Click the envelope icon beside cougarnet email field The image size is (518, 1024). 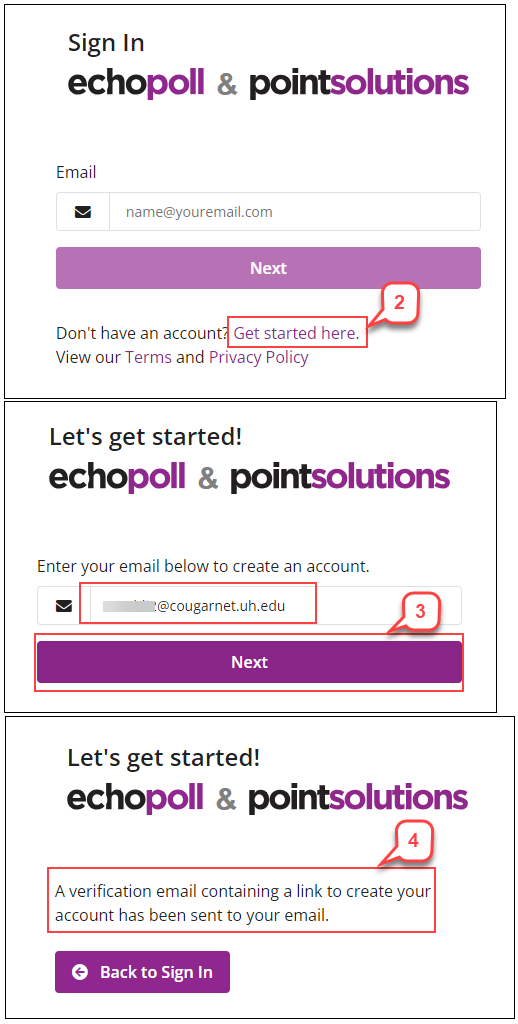[x=63, y=606]
